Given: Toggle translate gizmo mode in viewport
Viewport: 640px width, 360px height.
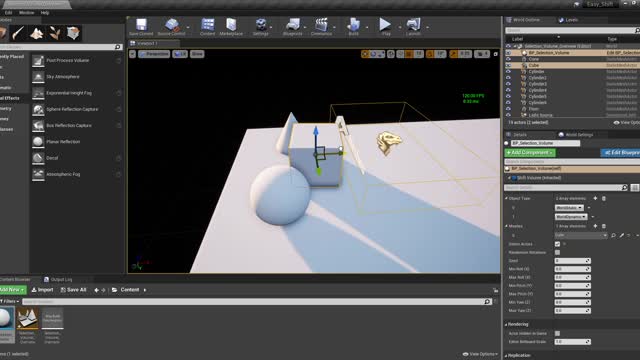Looking at the screenshot, I should point(365,54).
